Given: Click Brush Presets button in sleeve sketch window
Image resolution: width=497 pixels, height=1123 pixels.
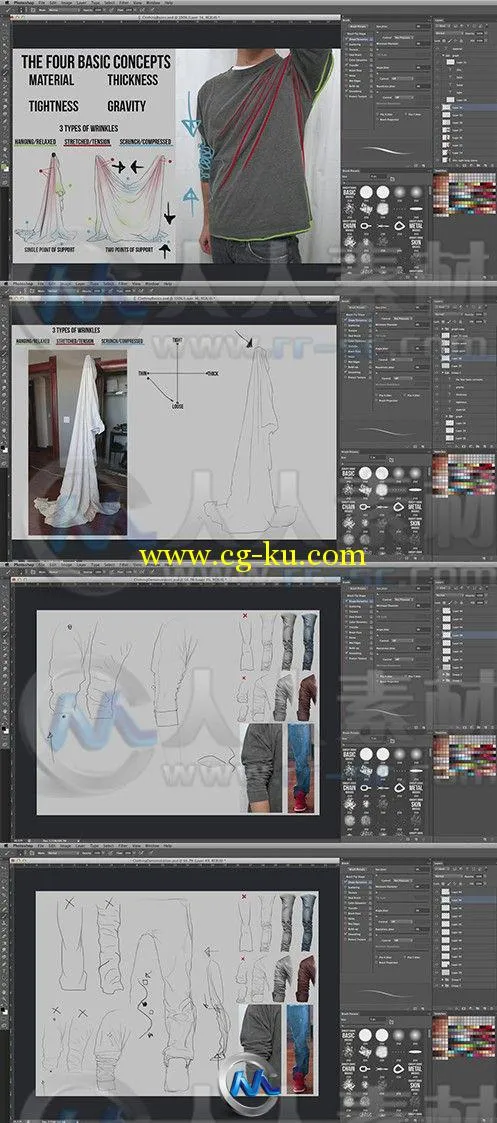Looking at the screenshot, I should [358, 589].
